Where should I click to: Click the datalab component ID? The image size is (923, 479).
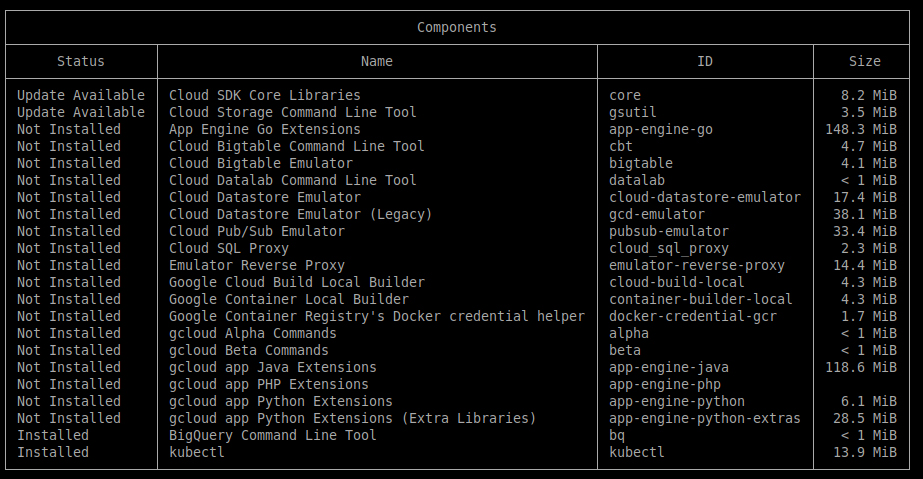point(636,180)
